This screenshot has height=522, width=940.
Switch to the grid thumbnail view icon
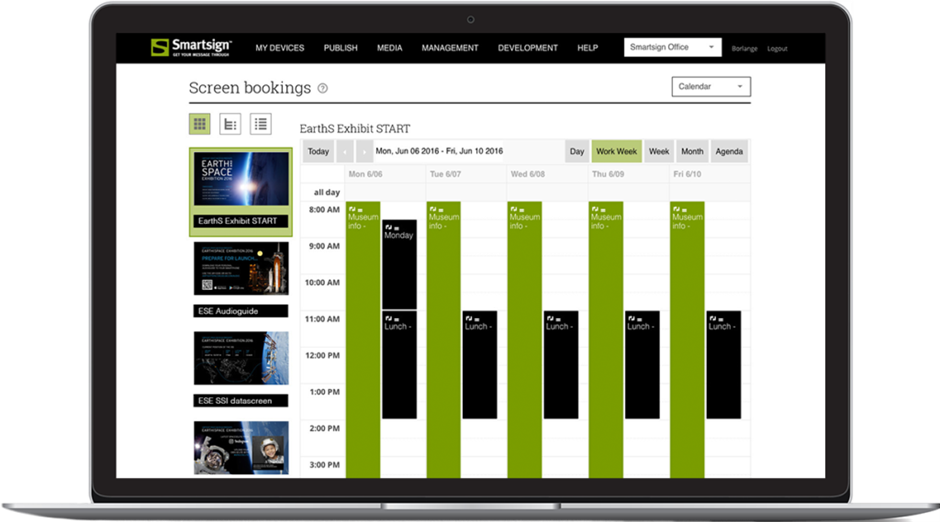[x=200, y=124]
